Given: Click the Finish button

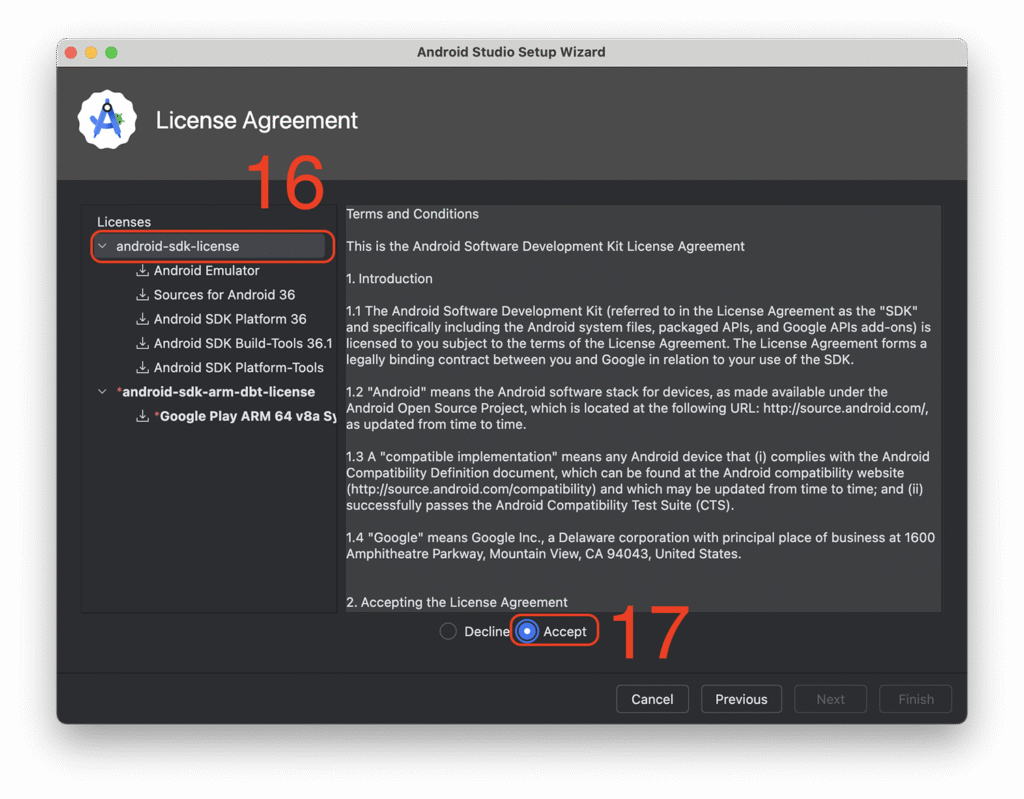Looking at the screenshot, I should pyautogui.click(x=915, y=699).
